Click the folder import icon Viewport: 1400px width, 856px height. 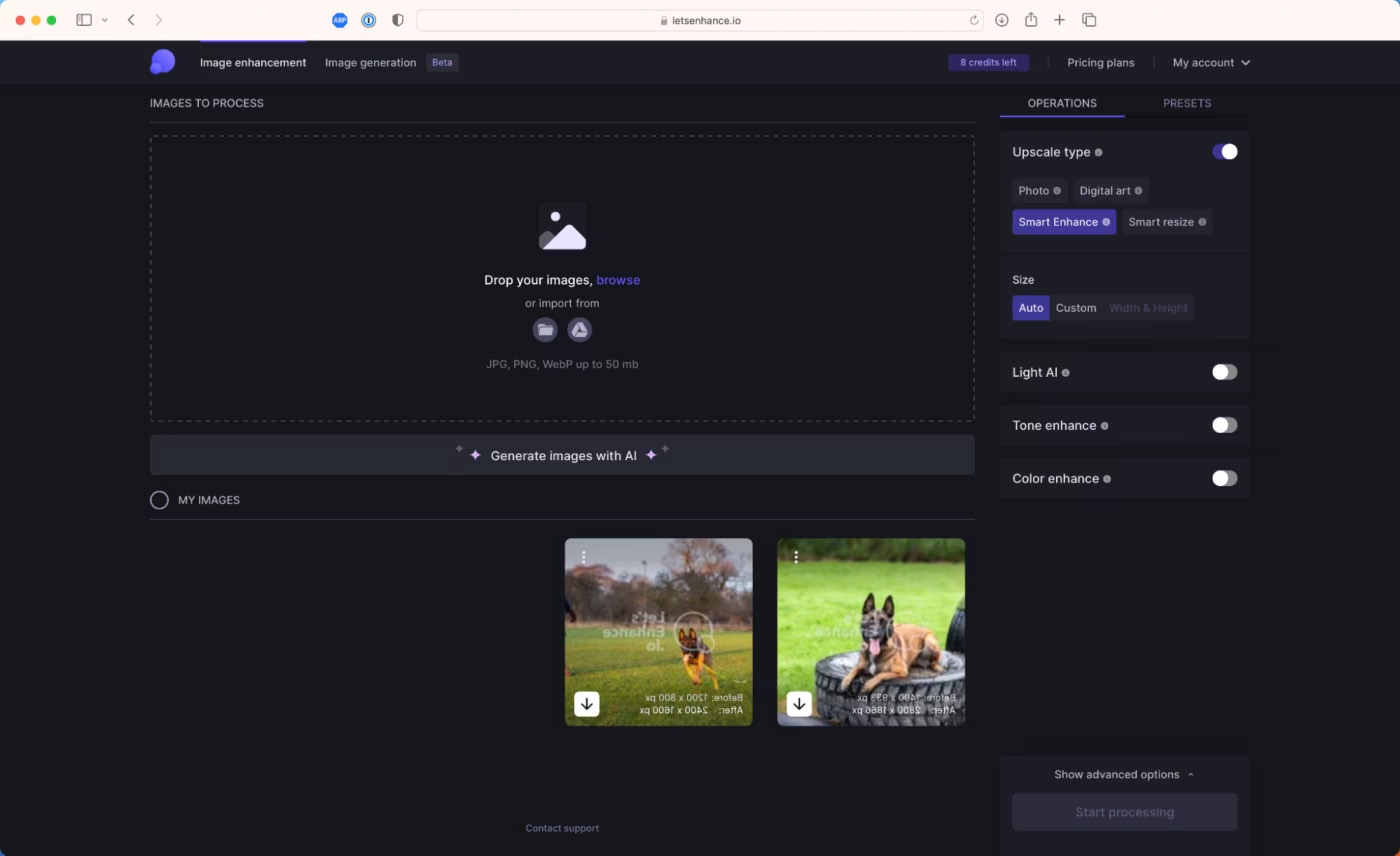pyautogui.click(x=545, y=330)
